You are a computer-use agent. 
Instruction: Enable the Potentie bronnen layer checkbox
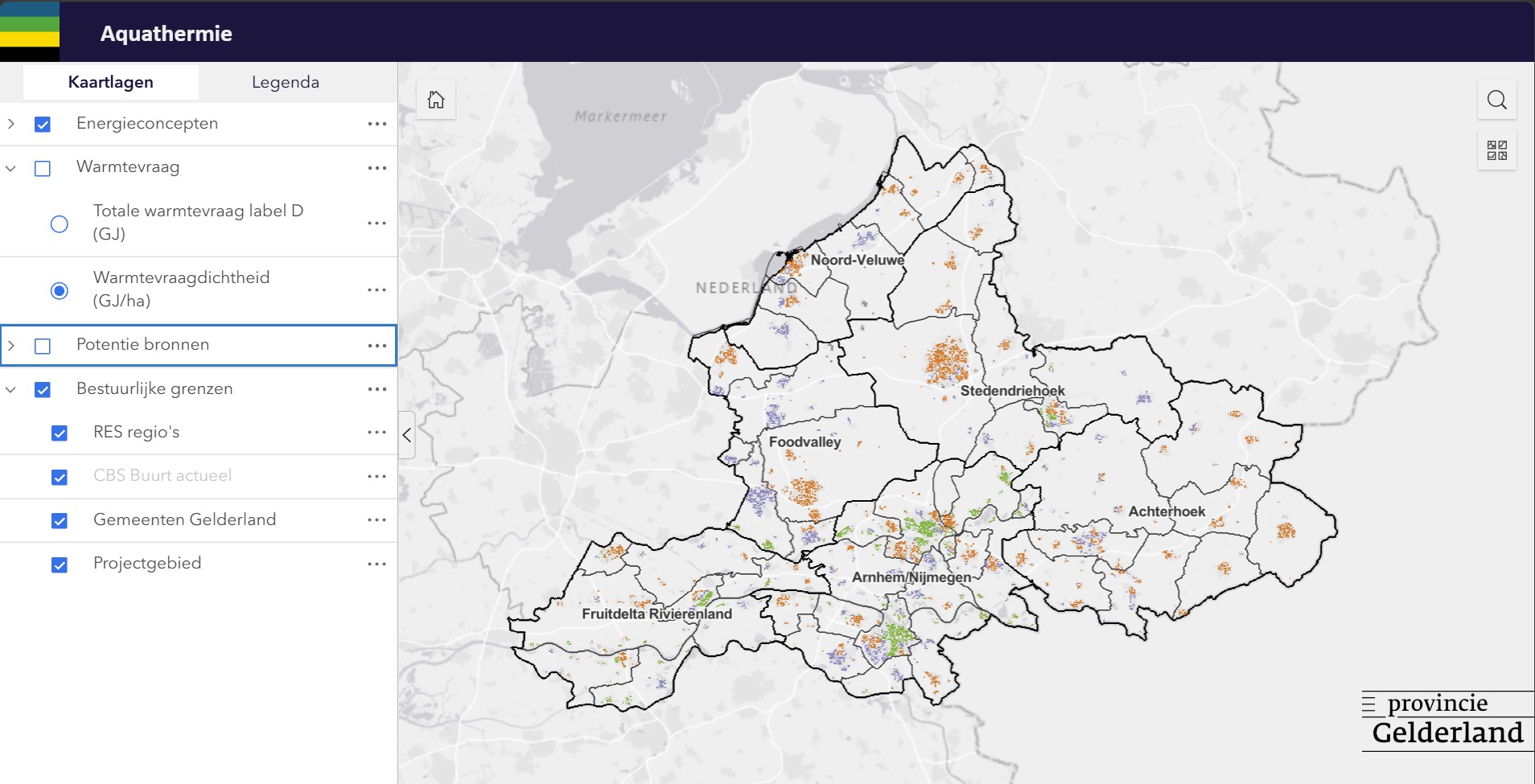pyautogui.click(x=43, y=346)
